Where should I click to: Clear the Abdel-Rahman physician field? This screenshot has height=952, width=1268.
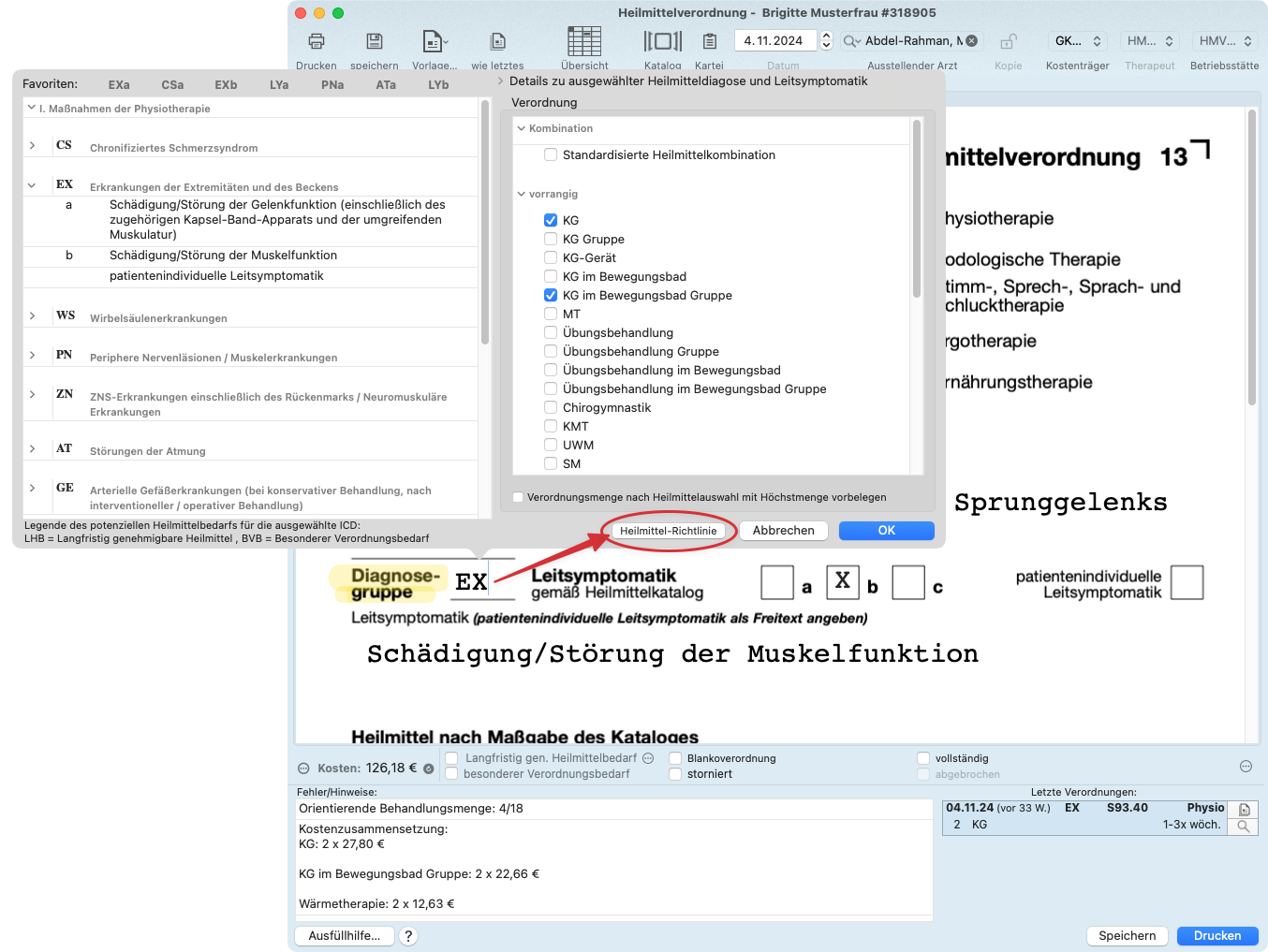click(x=972, y=40)
